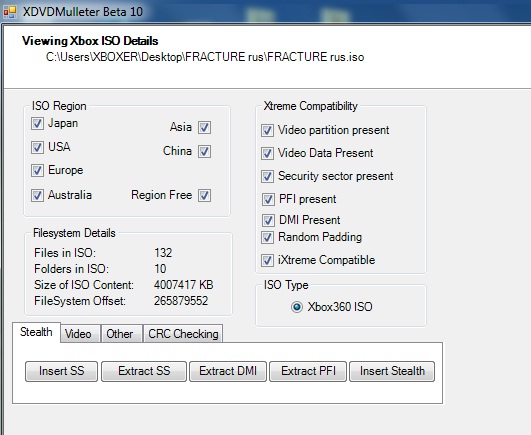Screen dimensions: 531x435
Task: Switch to the Video tab
Action: click(81, 334)
